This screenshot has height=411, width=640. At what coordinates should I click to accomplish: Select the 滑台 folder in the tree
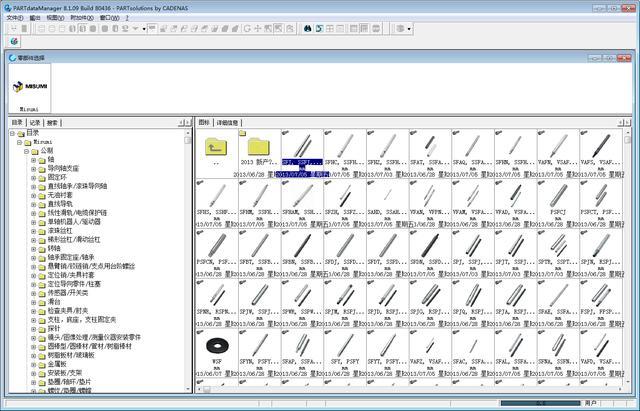click(54, 300)
